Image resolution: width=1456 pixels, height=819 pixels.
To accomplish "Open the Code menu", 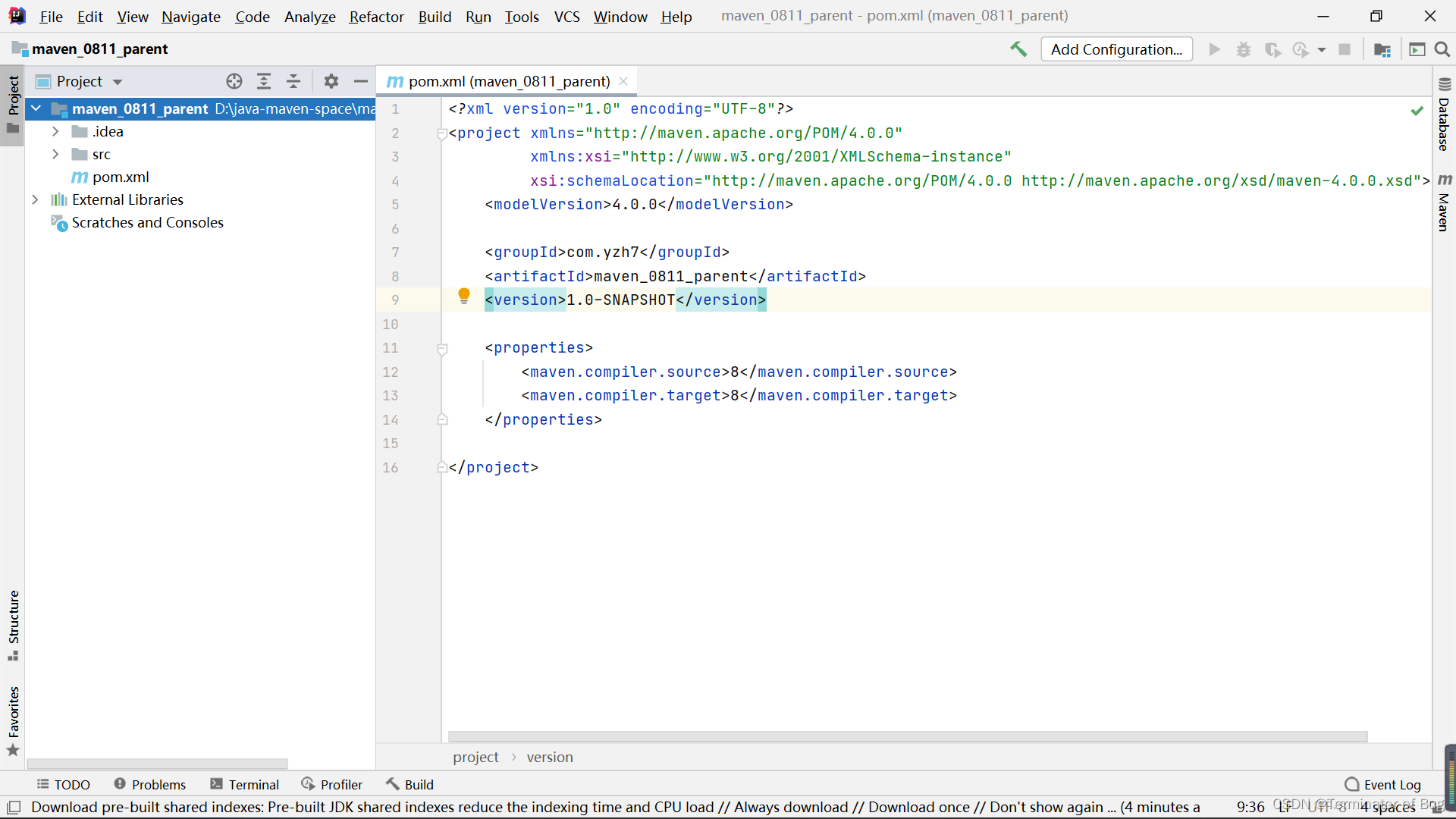I will 252,16.
